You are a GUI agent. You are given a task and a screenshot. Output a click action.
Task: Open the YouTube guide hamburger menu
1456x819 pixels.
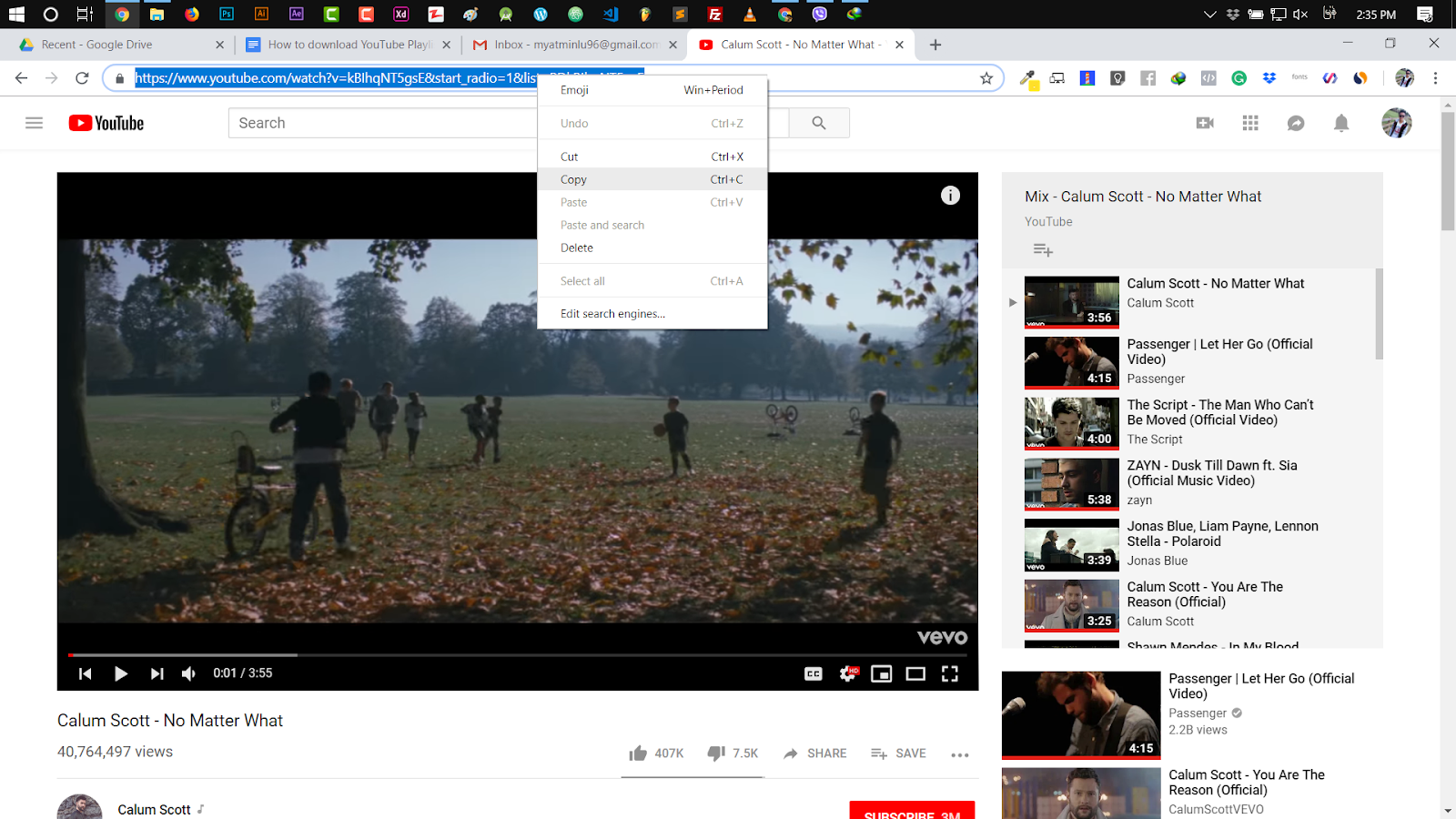click(34, 123)
